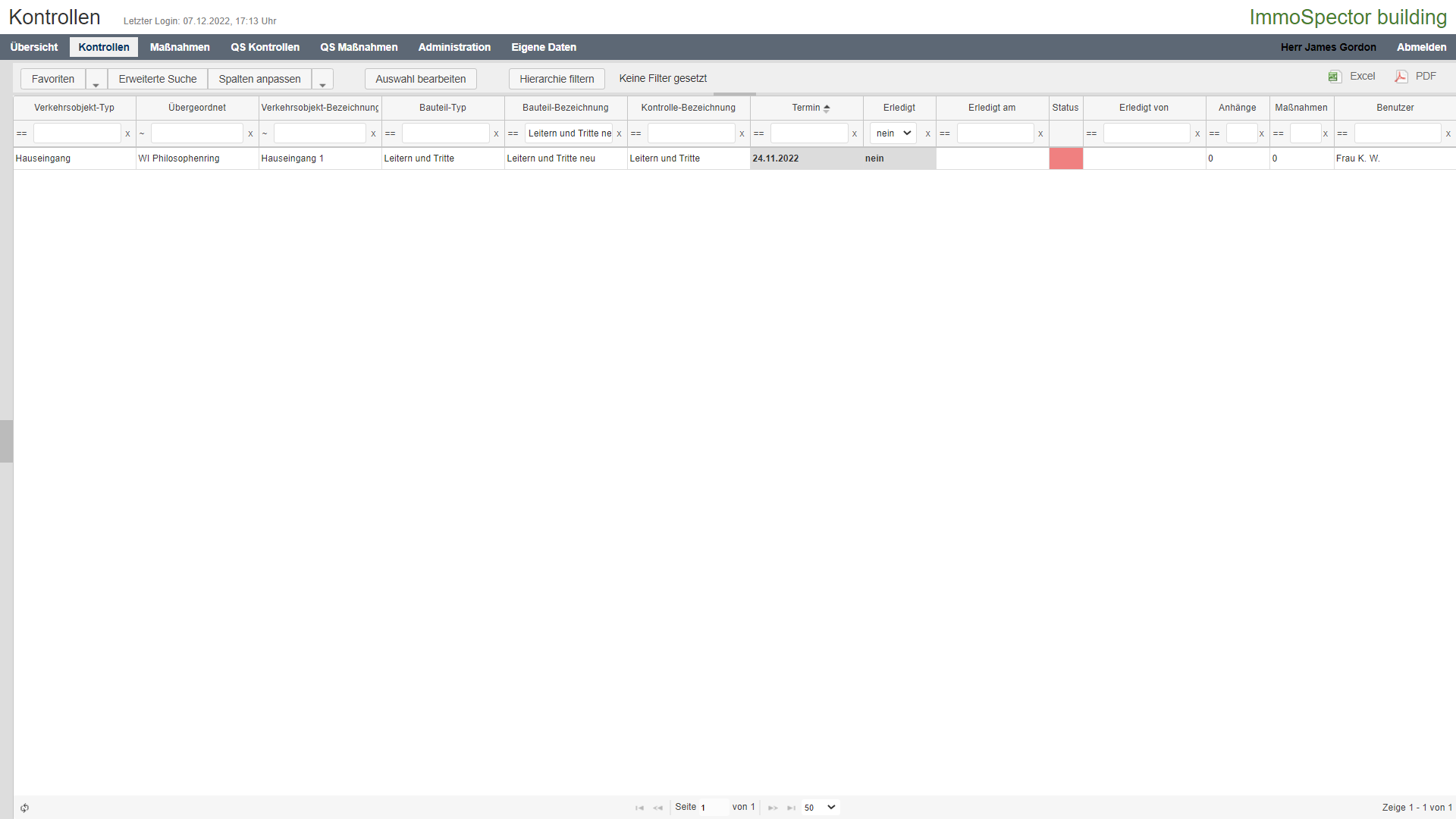1456x819 pixels.
Task: Click the PDF export icon
Action: pos(1401,77)
